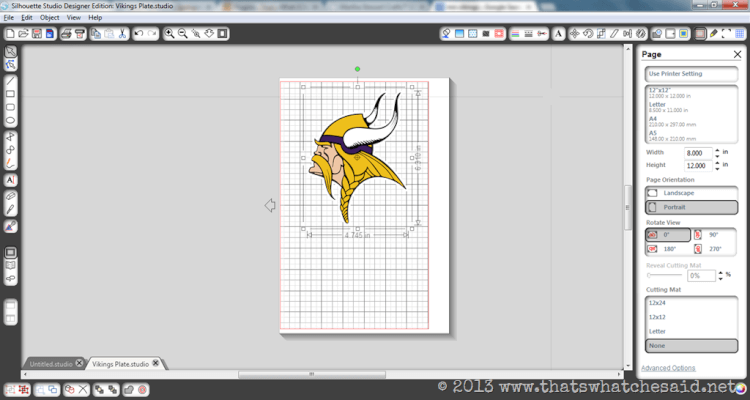Open the Move window icon
750x400 pixels.
click(574, 33)
